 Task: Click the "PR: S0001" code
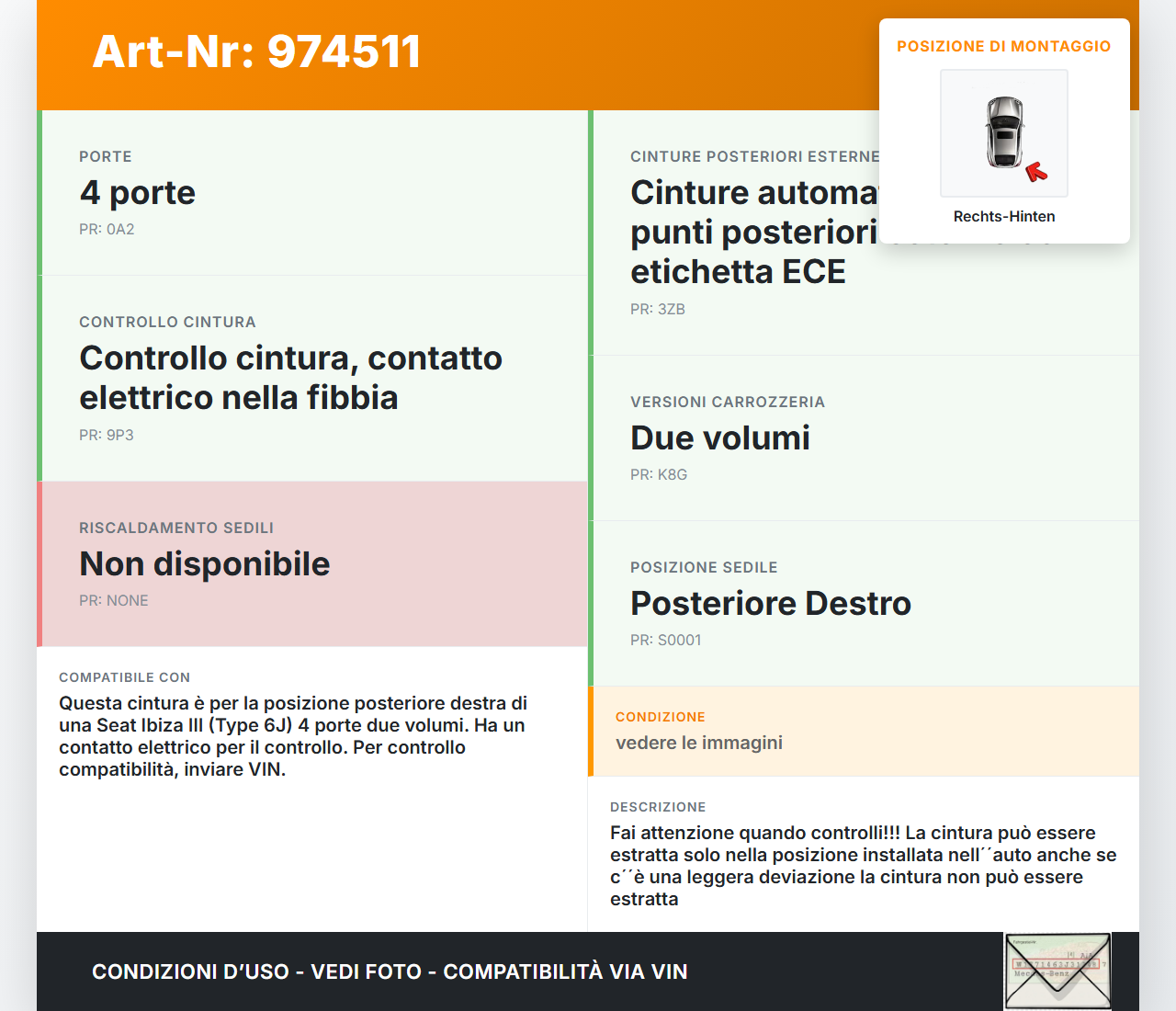[666, 640]
